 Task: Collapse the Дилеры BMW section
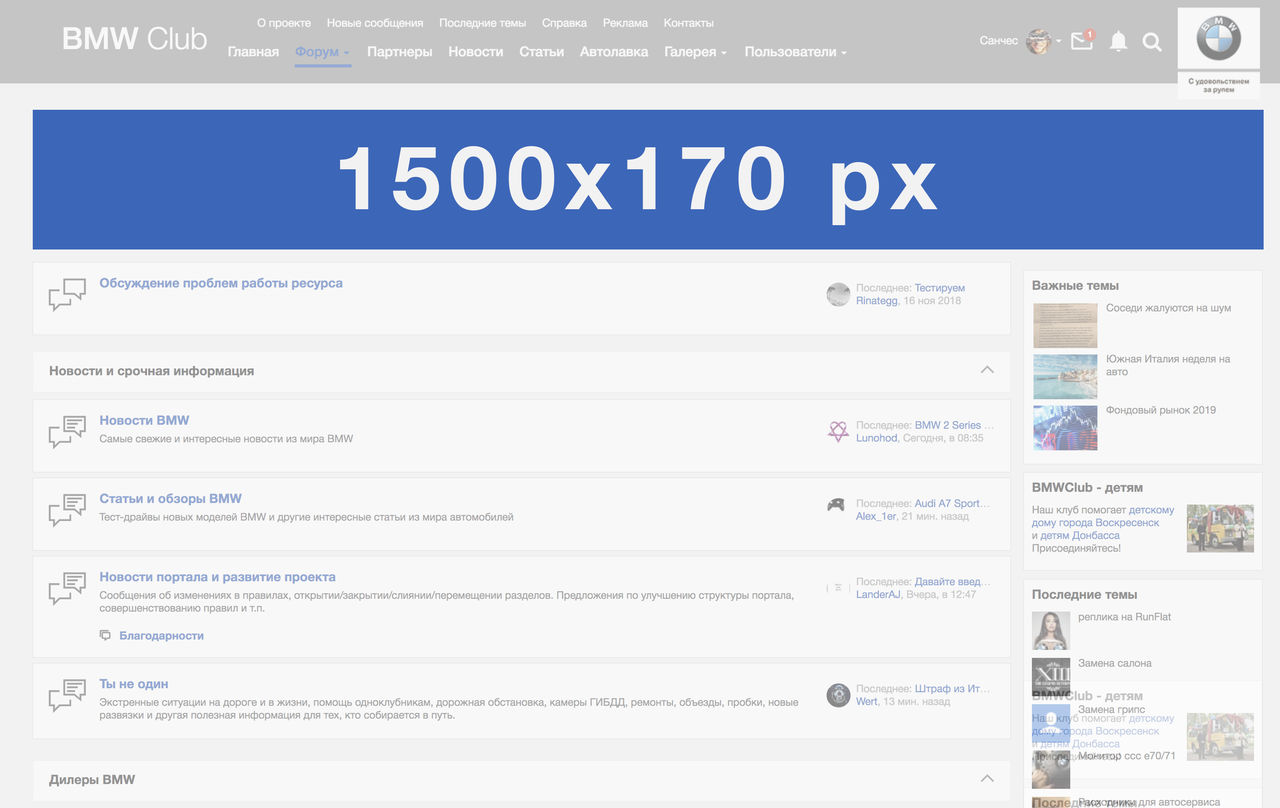tap(987, 779)
